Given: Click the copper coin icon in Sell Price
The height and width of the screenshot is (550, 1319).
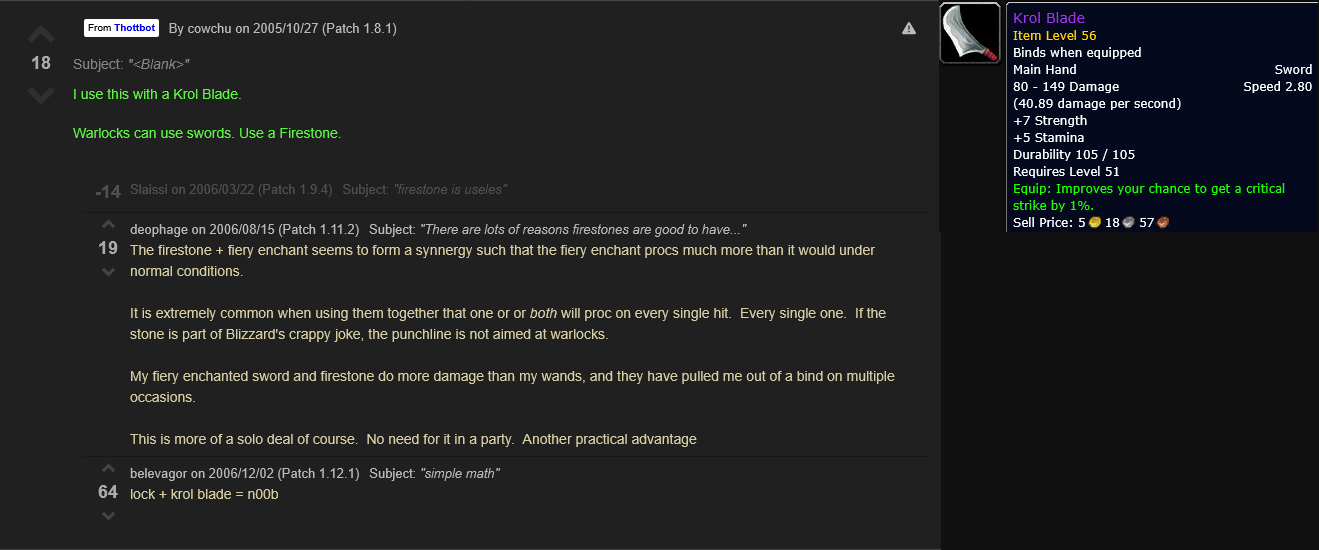Looking at the screenshot, I should pyautogui.click(x=1162, y=222).
